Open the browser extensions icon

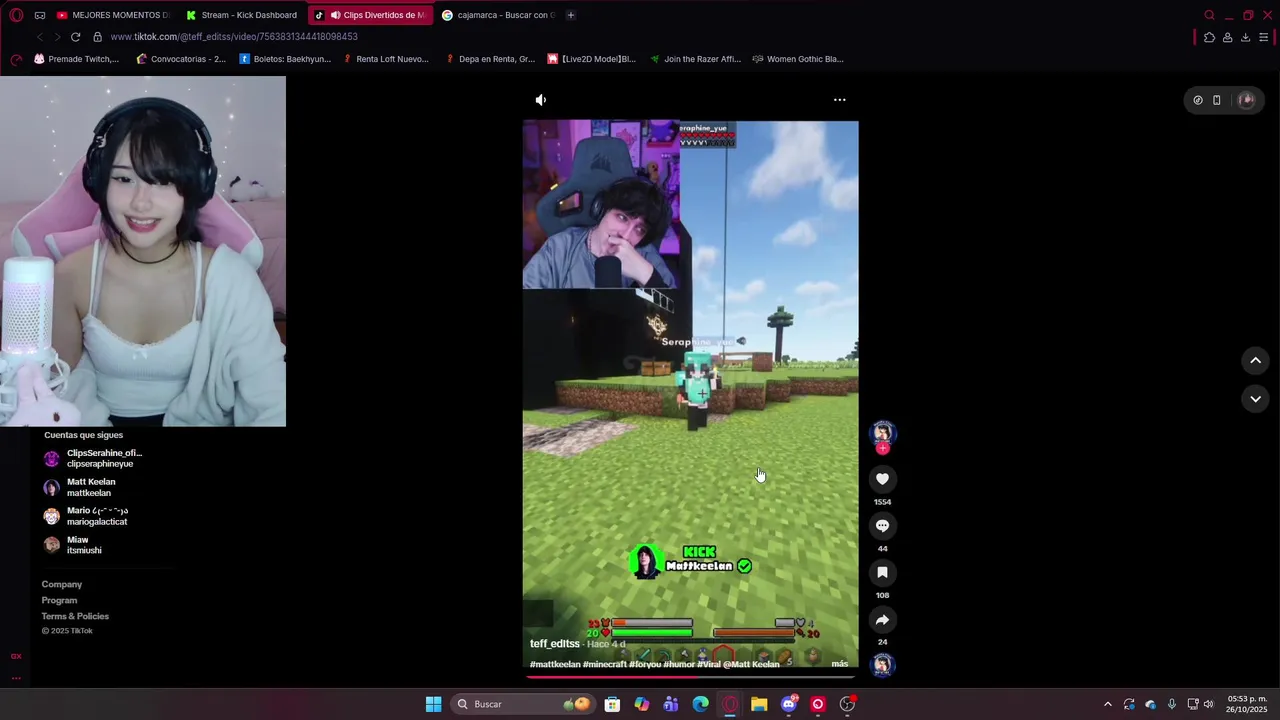pos(1209,37)
